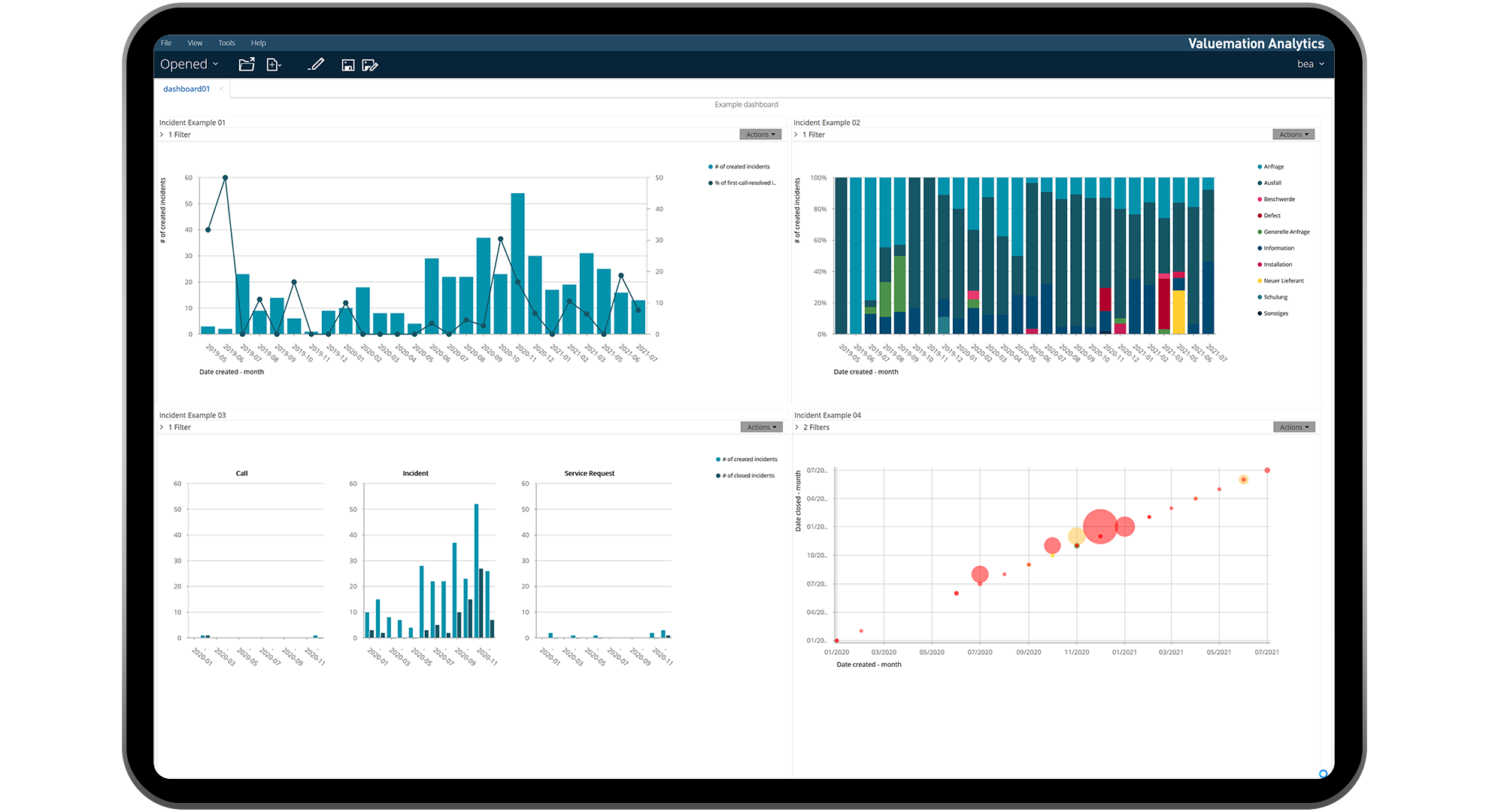The height and width of the screenshot is (812, 1489).
Task: Open the View menu
Action: [195, 43]
